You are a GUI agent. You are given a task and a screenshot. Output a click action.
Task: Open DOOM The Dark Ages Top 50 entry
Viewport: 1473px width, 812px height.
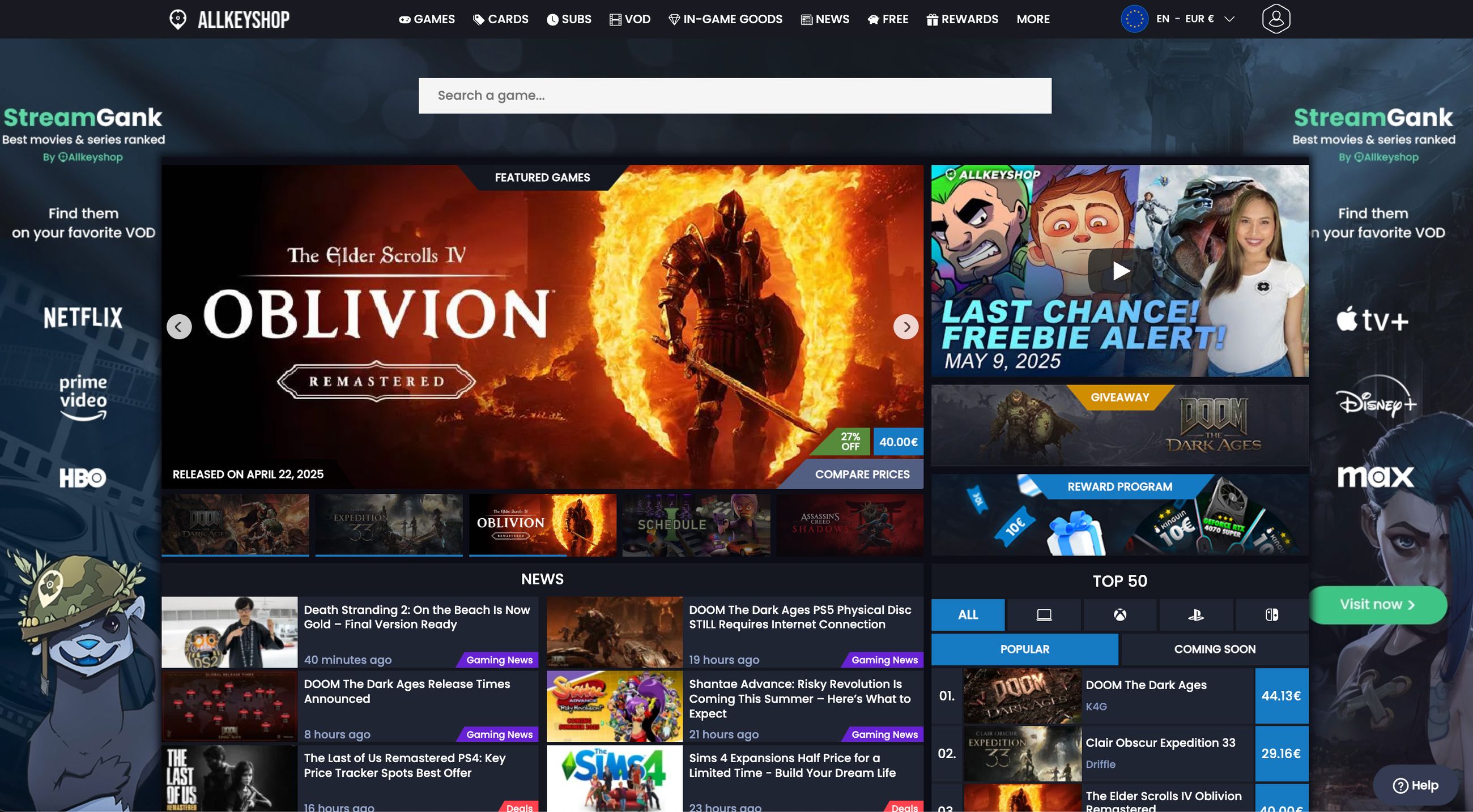tap(1146, 685)
